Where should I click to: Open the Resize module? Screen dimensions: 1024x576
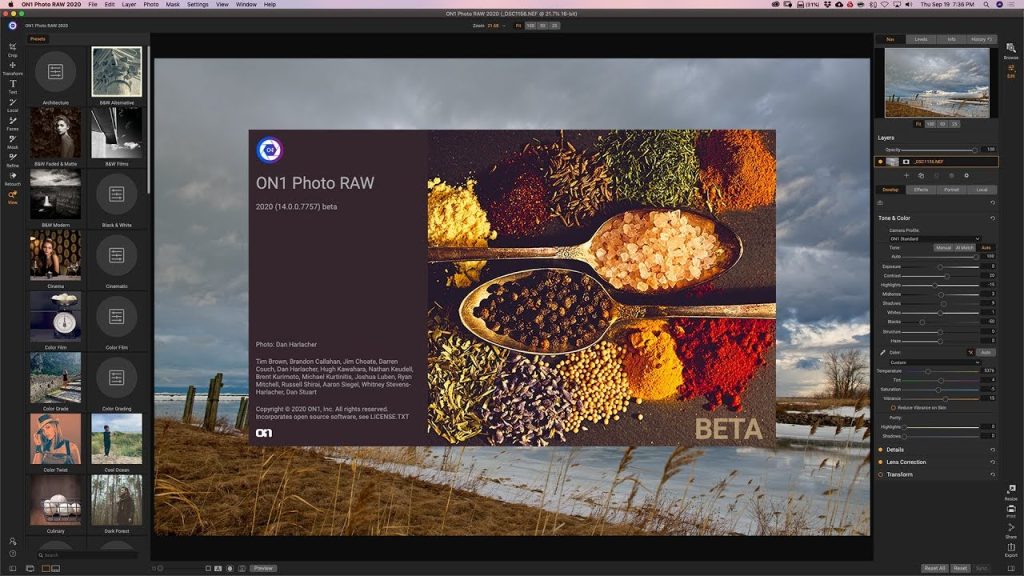click(1011, 490)
